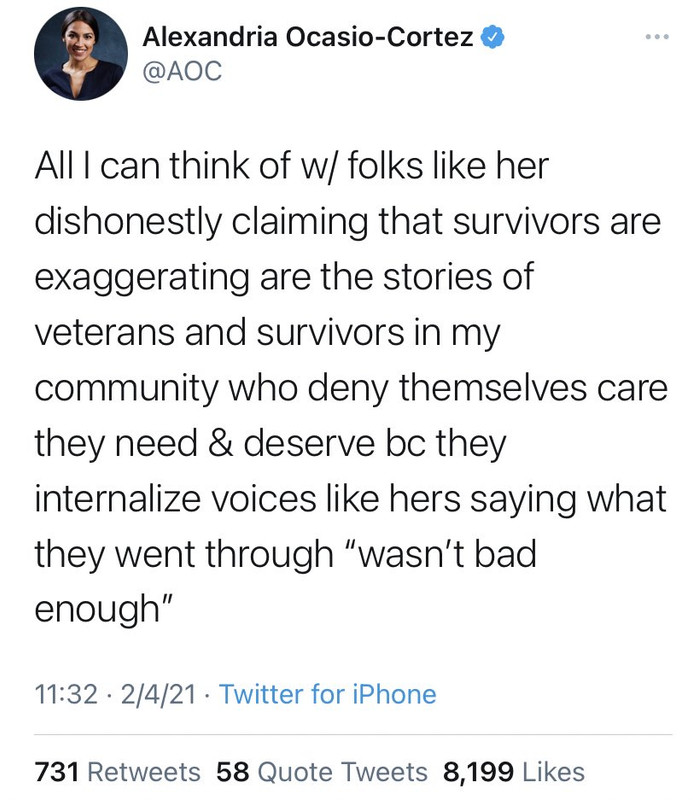Viewport: 693px width, 800px height.
Task: Open the Twitter for iPhone source link
Action: click(328, 694)
